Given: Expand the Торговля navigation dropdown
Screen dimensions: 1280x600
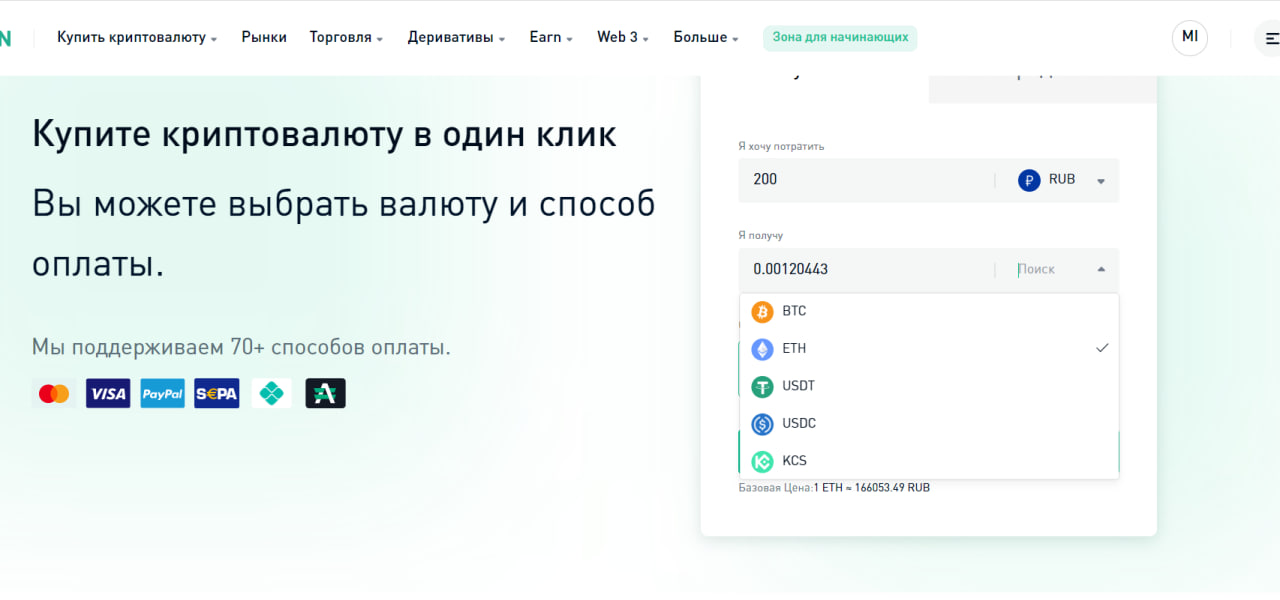Looking at the screenshot, I should pyautogui.click(x=345, y=37).
